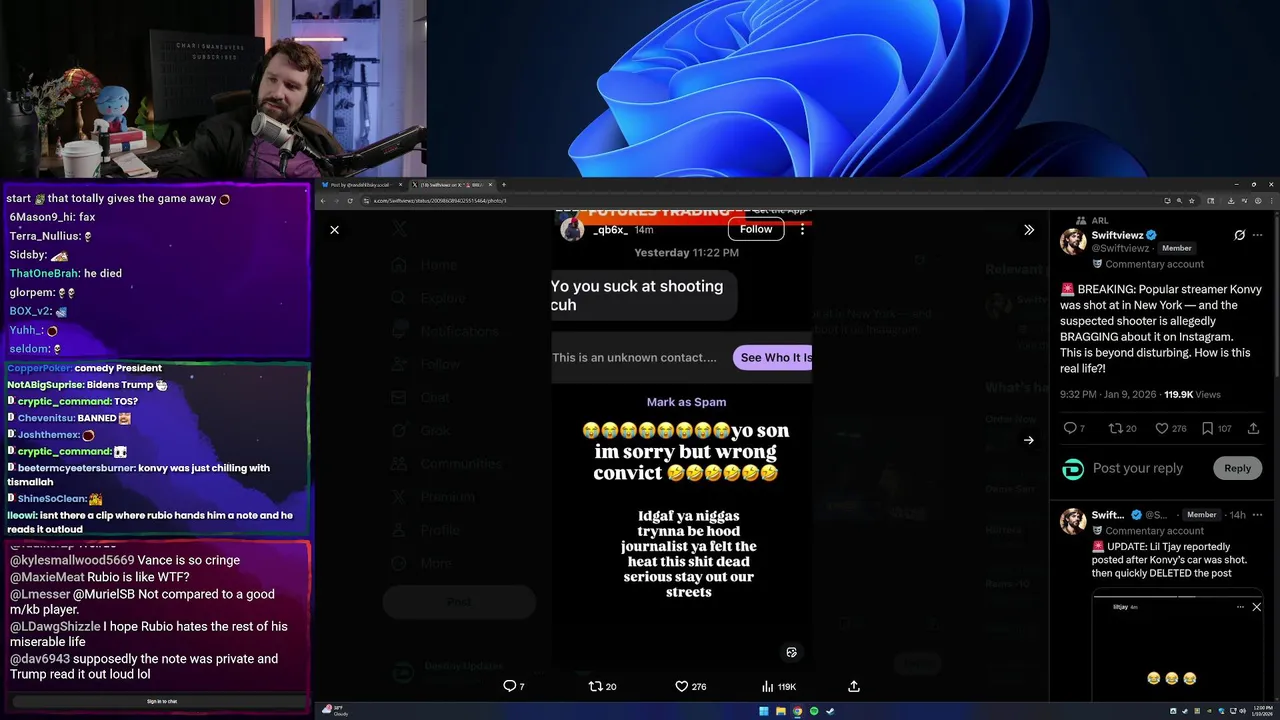Click chat message from kylesmallwood5669
Viewport: 1280px width, 720px height.
click(125, 560)
